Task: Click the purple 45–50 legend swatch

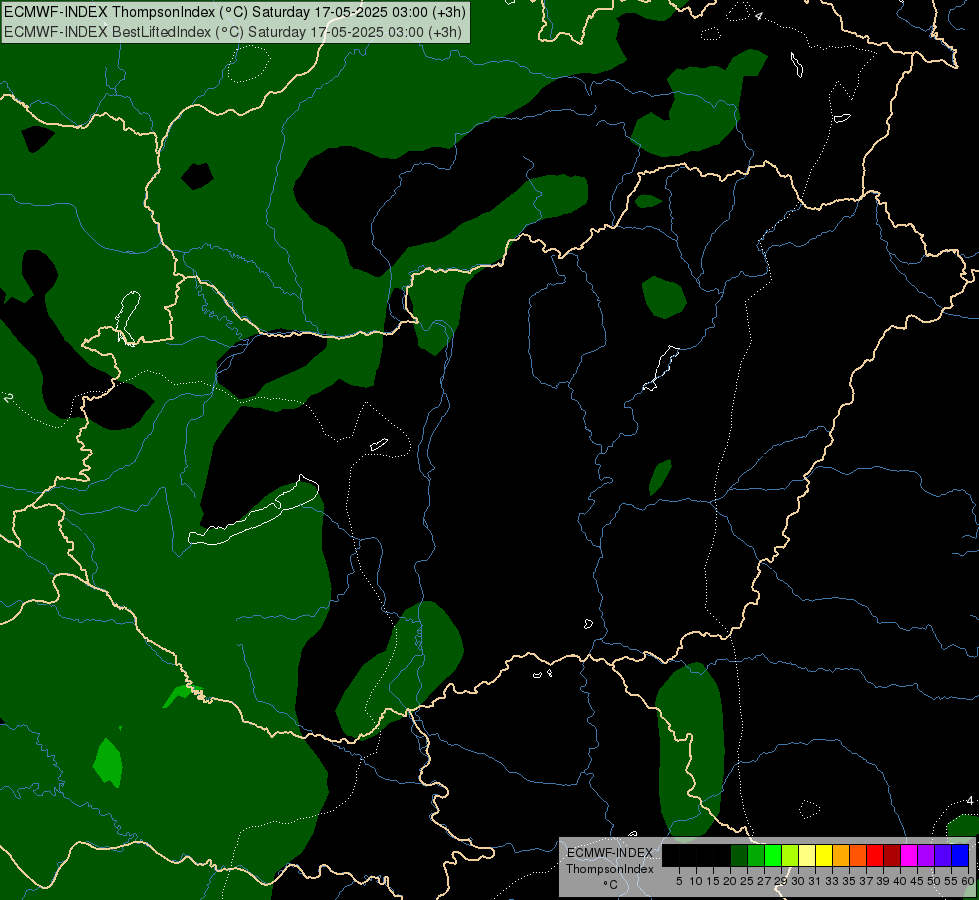Action: point(926,855)
